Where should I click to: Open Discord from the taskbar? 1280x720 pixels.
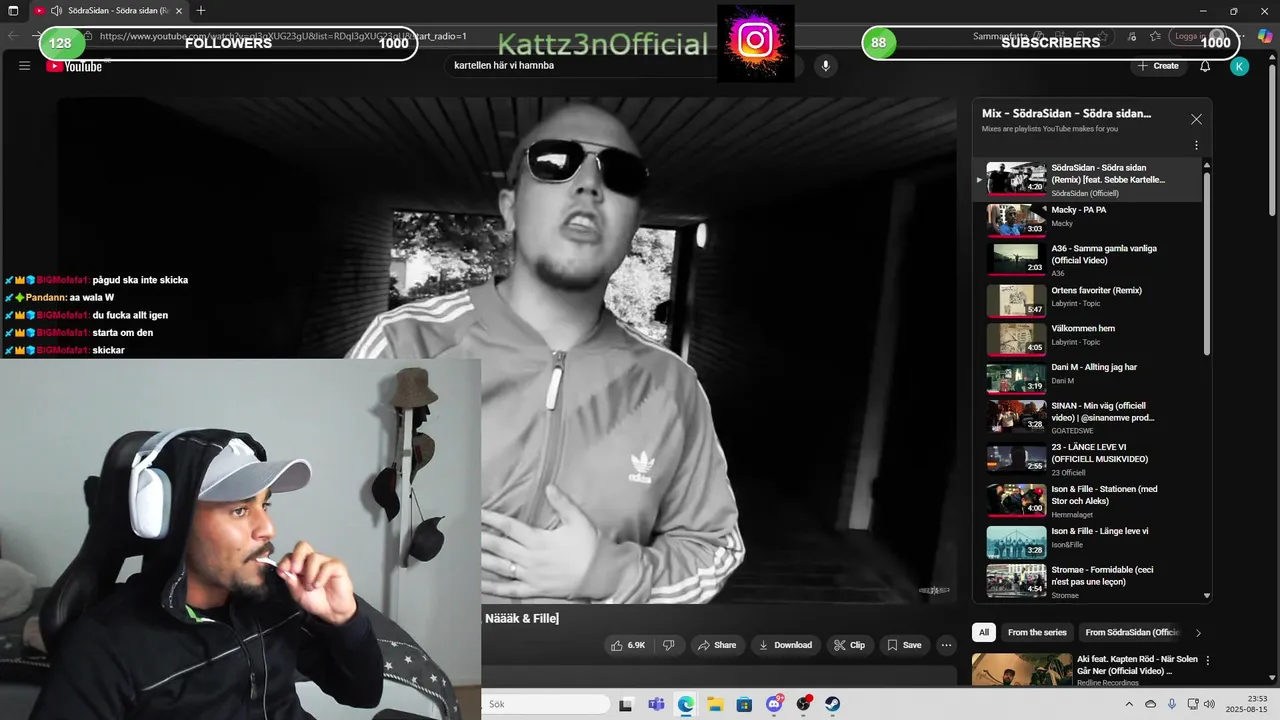click(774, 704)
